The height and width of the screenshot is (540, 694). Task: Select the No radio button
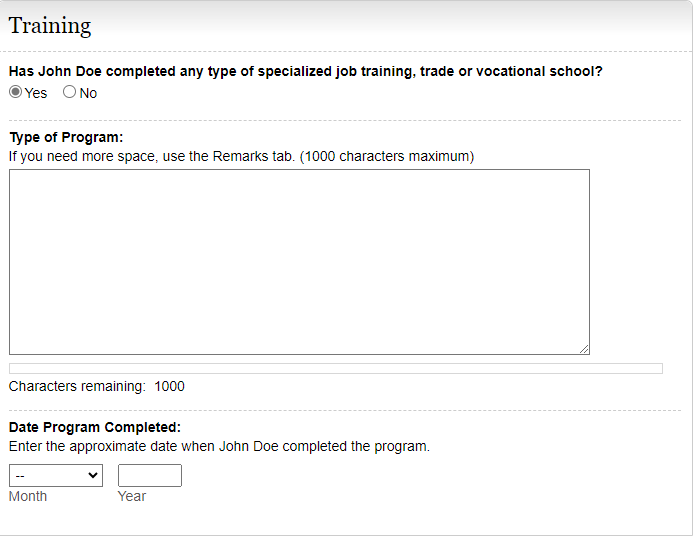click(70, 92)
